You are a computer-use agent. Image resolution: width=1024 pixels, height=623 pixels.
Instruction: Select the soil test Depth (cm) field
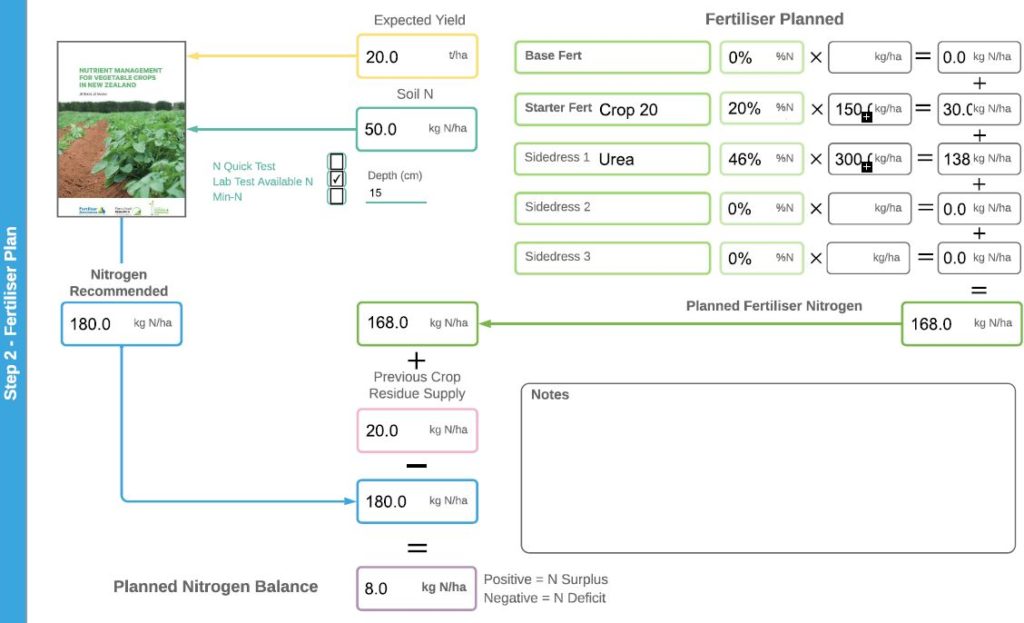pos(395,193)
